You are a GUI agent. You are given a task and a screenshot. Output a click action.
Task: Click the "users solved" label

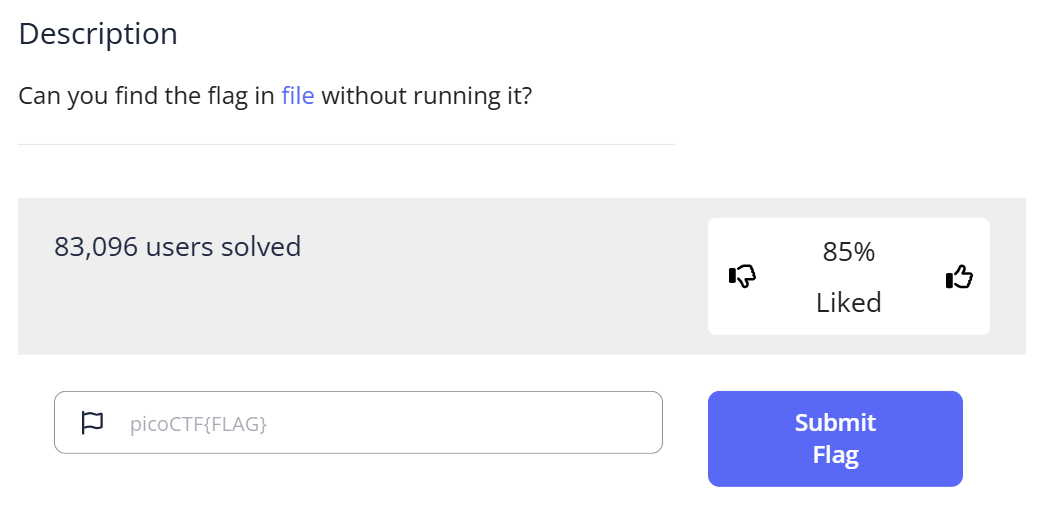[x=223, y=246]
